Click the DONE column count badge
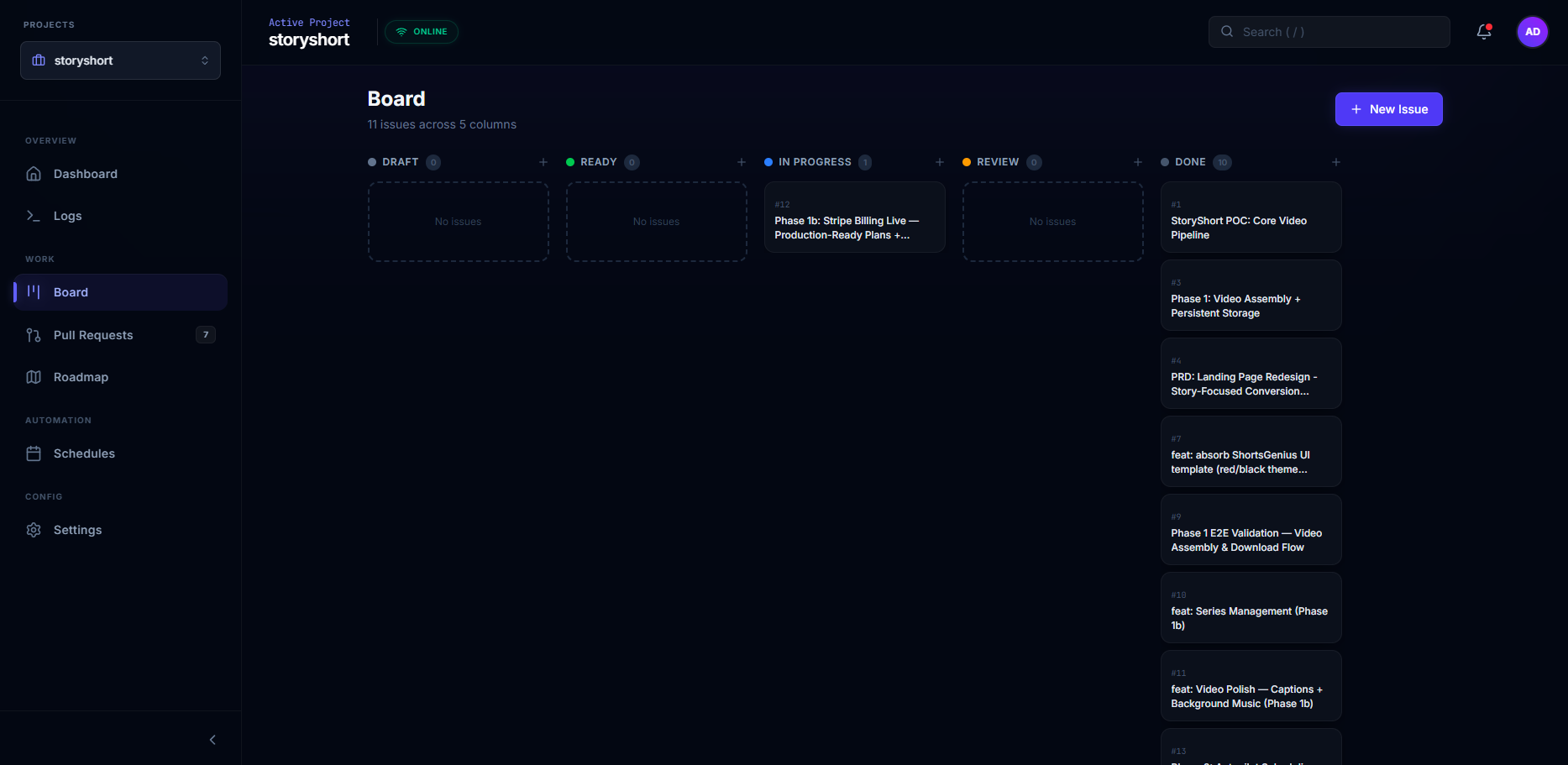The image size is (1568, 765). click(x=1222, y=162)
